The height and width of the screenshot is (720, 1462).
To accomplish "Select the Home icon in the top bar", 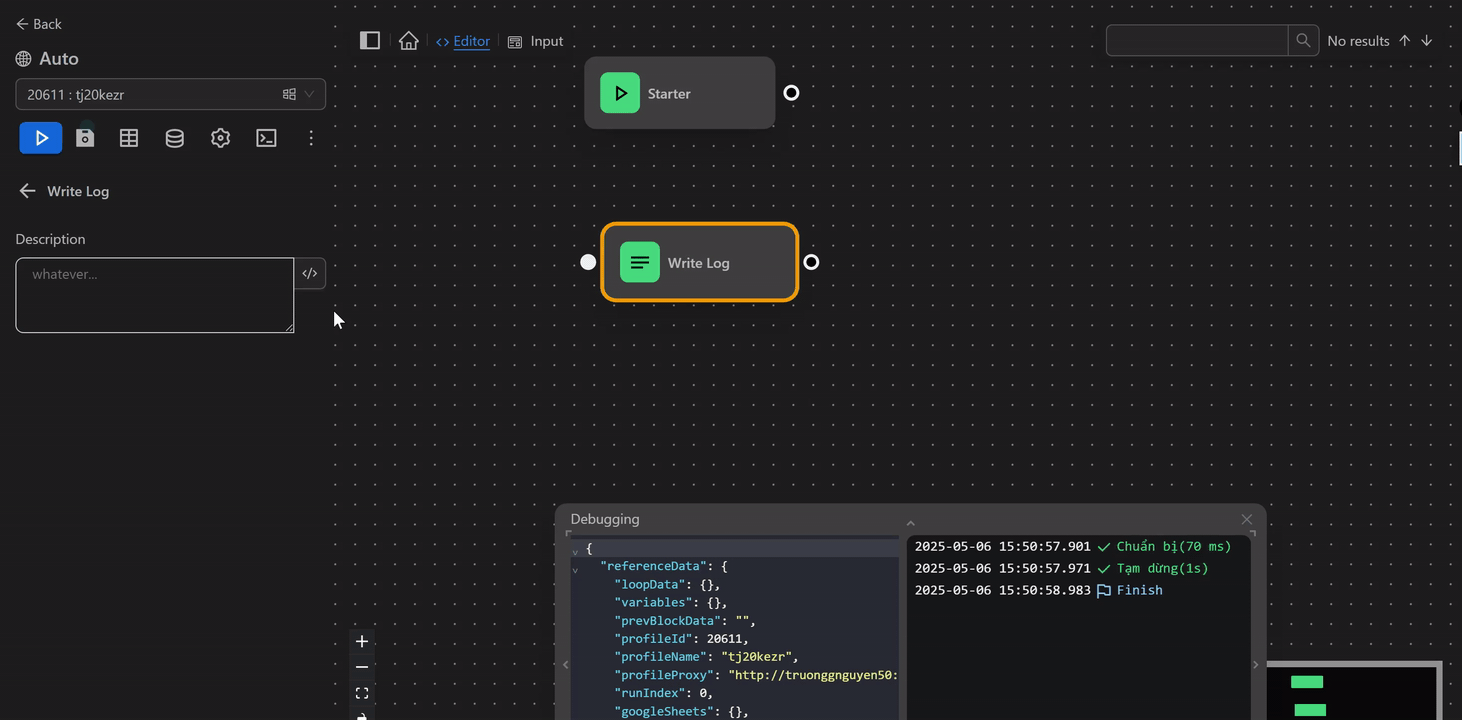I will tap(408, 40).
